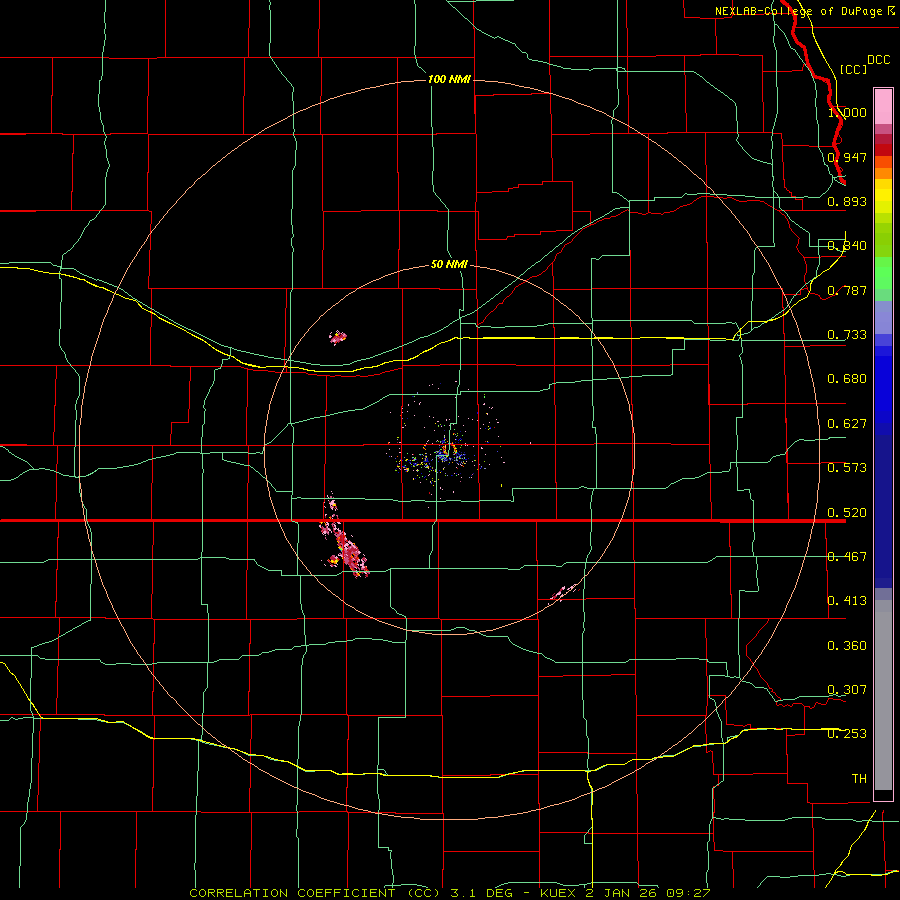Click the [CC] legend header label

coord(853,69)
